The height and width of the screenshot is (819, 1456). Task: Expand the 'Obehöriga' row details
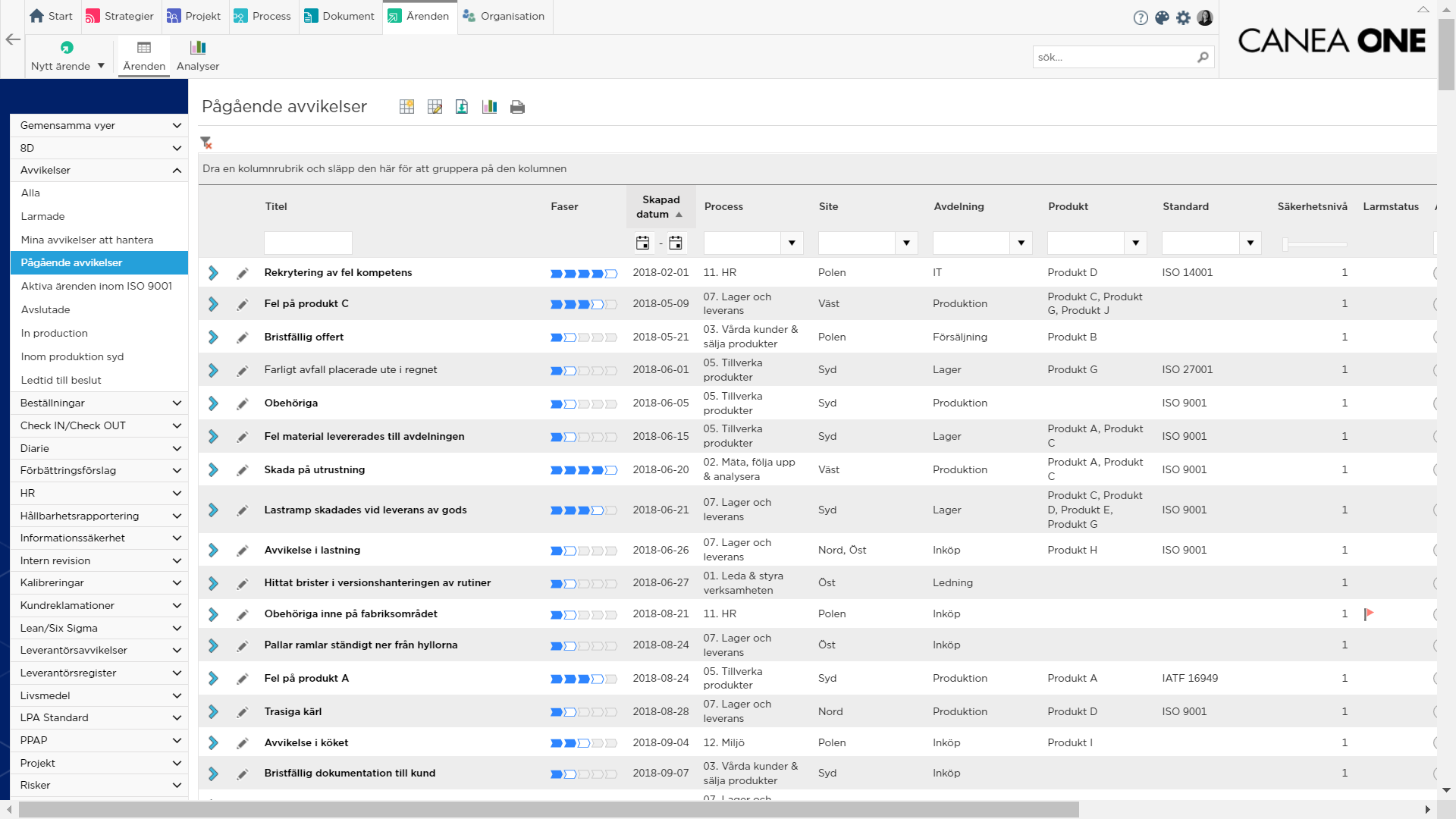point(213,403)
